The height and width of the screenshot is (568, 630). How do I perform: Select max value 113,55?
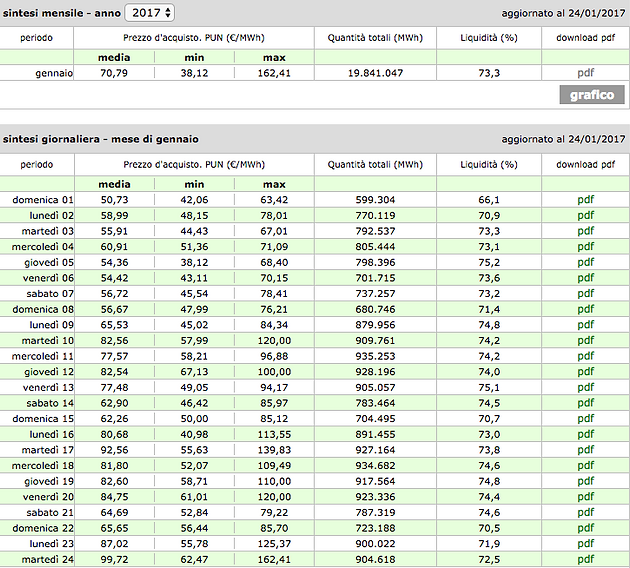pyautogui.click(x=274, y=434)
